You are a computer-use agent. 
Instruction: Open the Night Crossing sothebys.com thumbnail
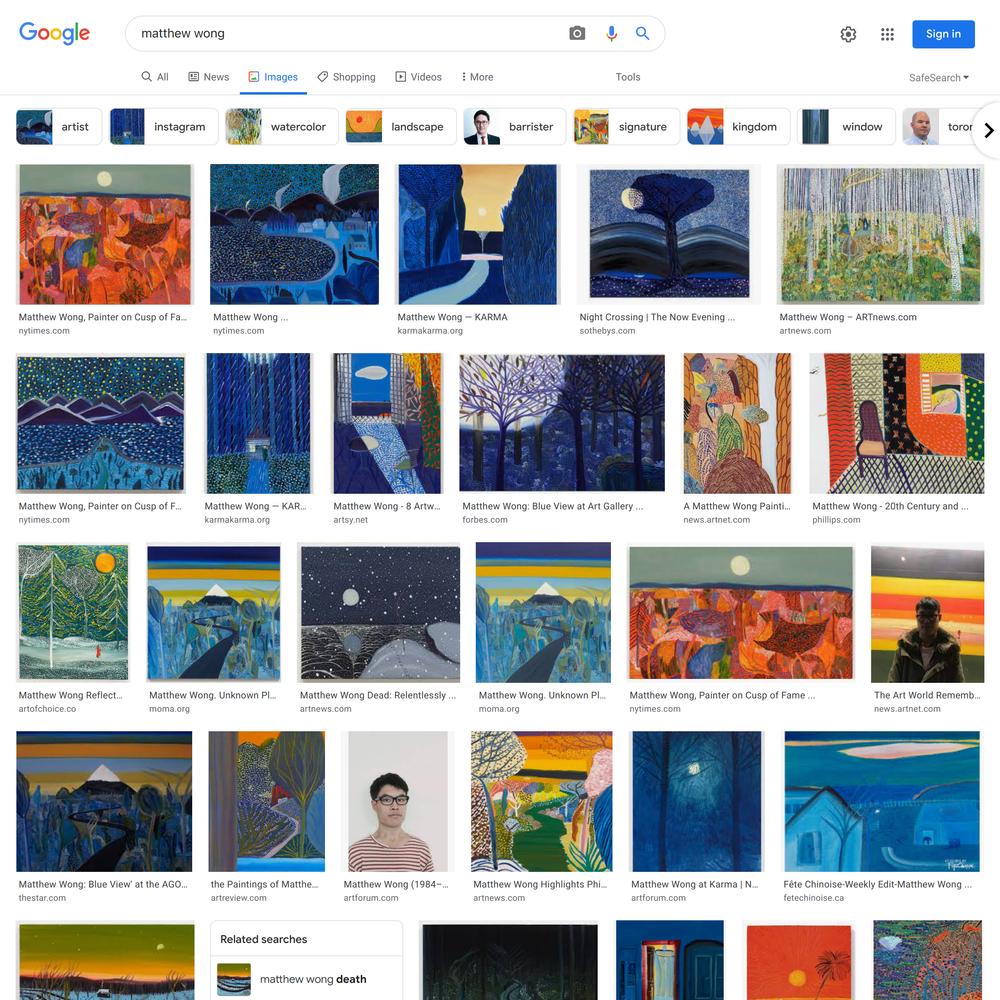[668, 234]
